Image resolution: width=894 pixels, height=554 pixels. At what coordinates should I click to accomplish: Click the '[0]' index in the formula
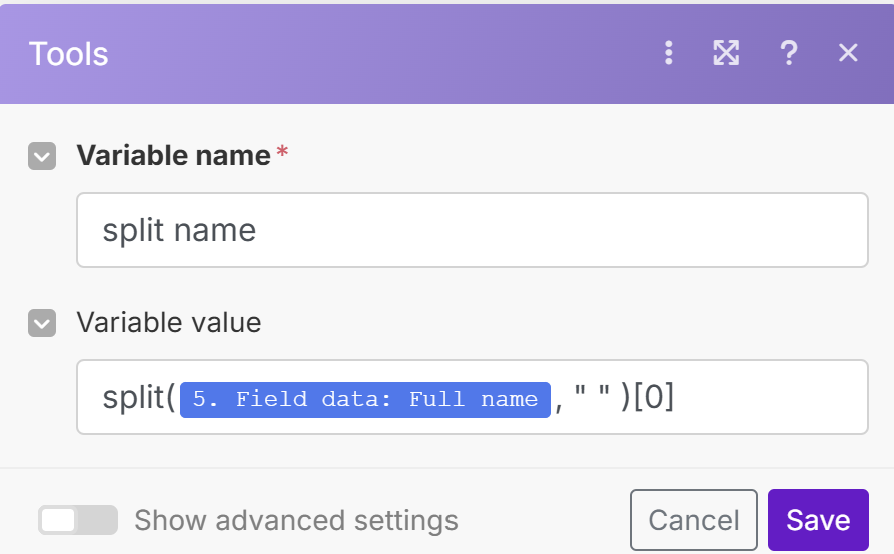(654, 398)
